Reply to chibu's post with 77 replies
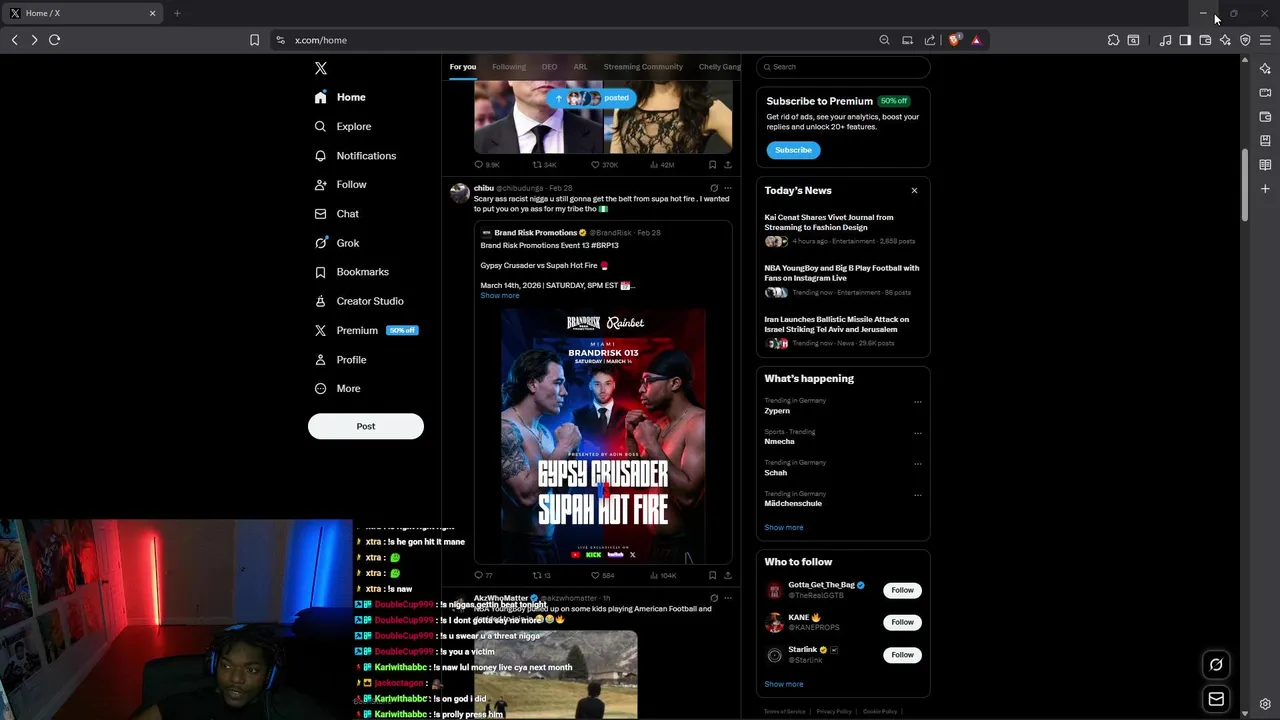Viewport: 1280px width, 720px height. click(x=483, y=575)
